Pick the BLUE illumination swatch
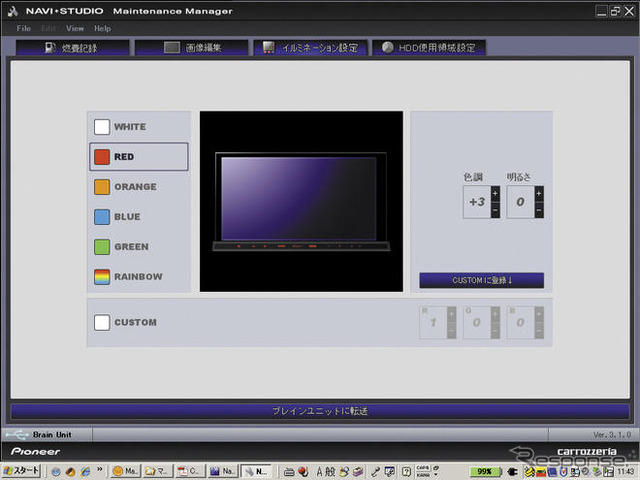640x480 pixels. (102, 217)
